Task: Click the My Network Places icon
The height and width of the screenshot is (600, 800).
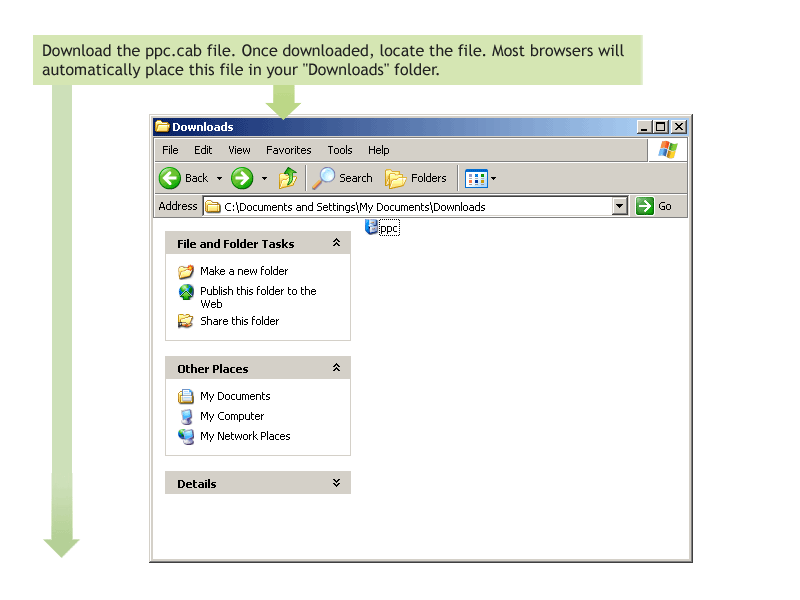Action: point(186,436)
